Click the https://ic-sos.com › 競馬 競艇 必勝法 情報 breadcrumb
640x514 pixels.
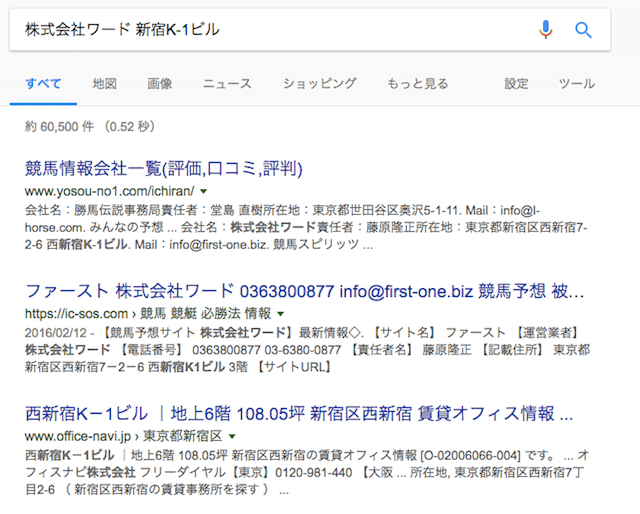click(x=148, y=314)
